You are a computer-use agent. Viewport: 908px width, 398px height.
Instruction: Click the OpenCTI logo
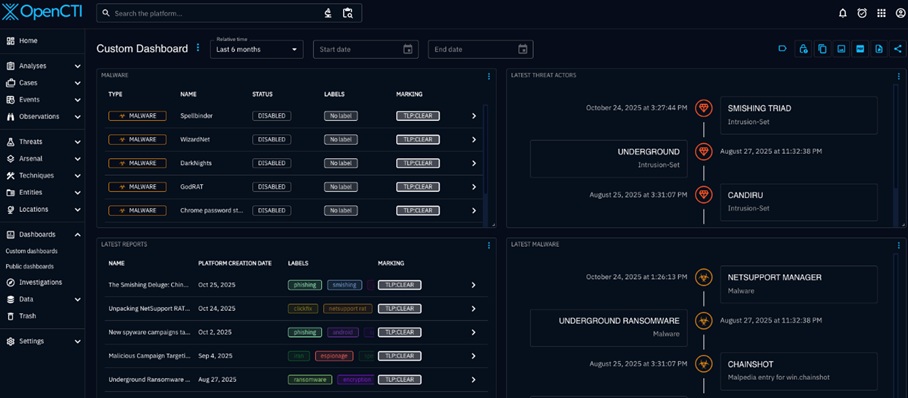click(41, 13)
